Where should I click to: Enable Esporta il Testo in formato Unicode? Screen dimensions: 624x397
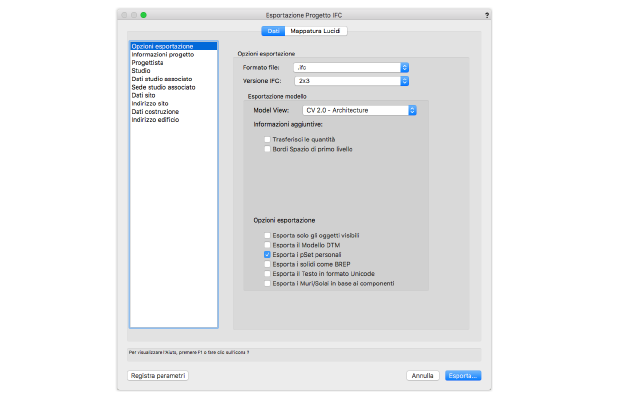tap(267, 274)
